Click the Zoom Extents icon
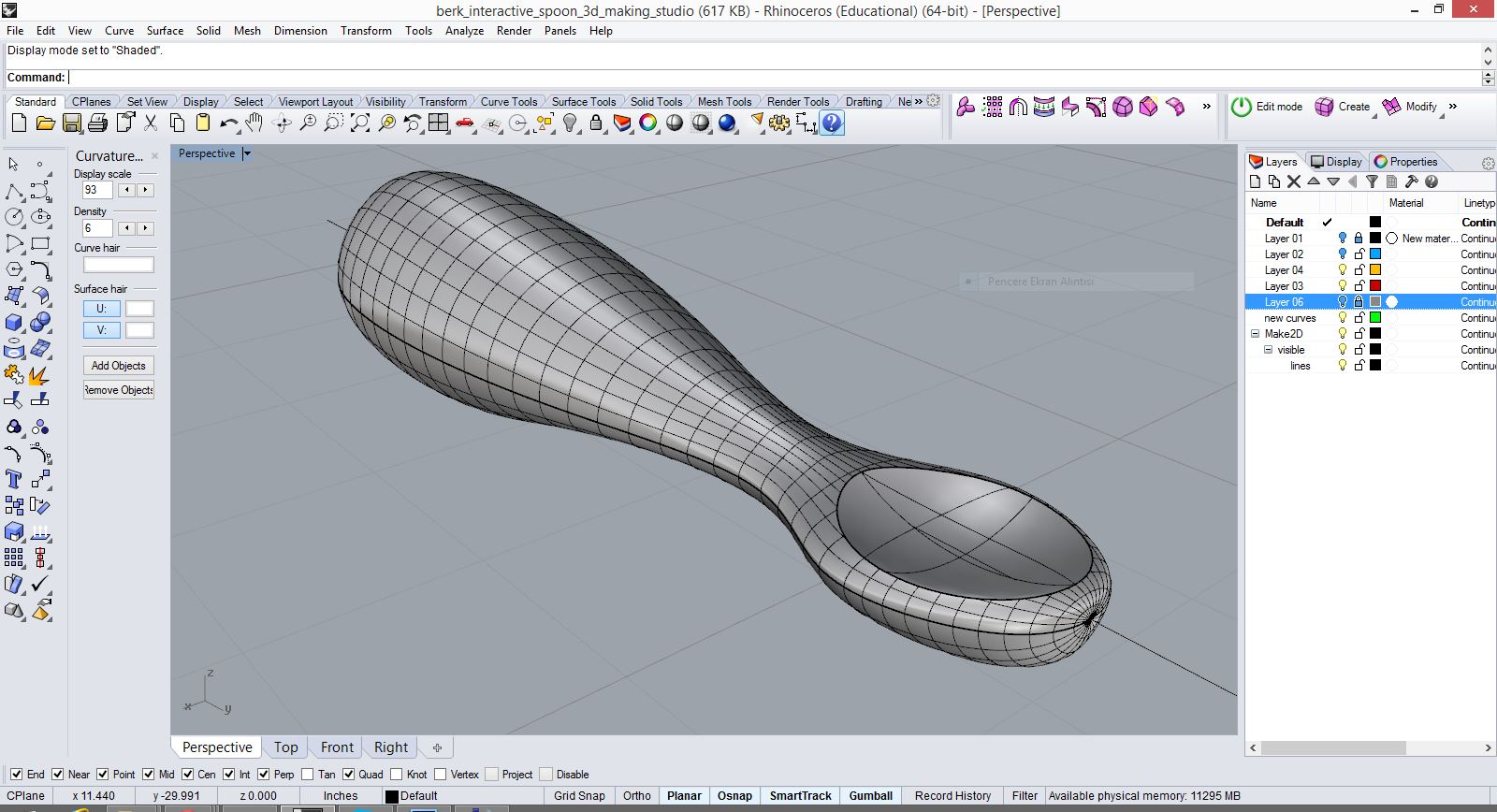The image size is (1497, 812). pyautogui.click(x=360, y=123)
